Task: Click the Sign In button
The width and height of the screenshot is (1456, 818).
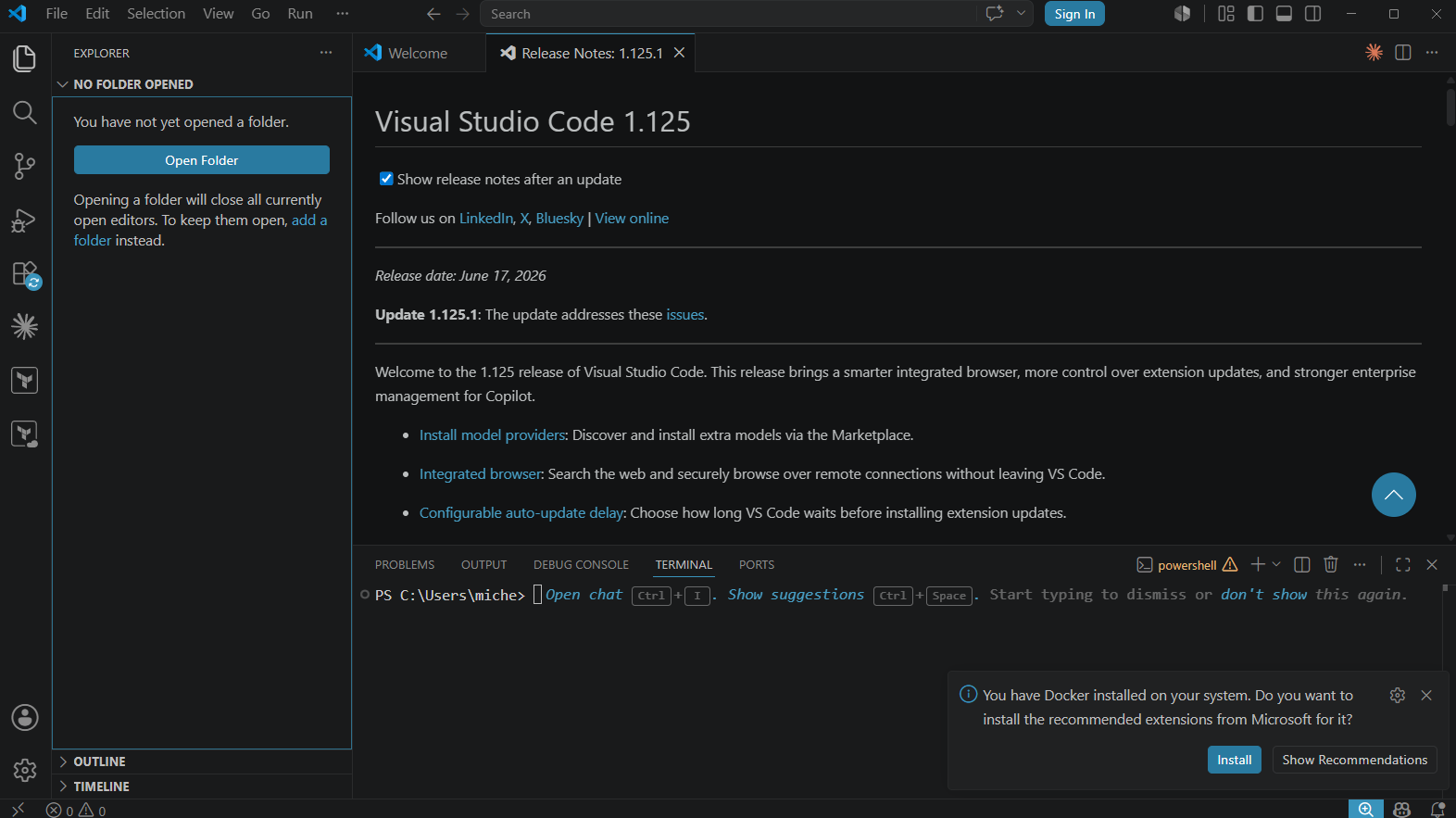Action: (x=1074, y=14)
